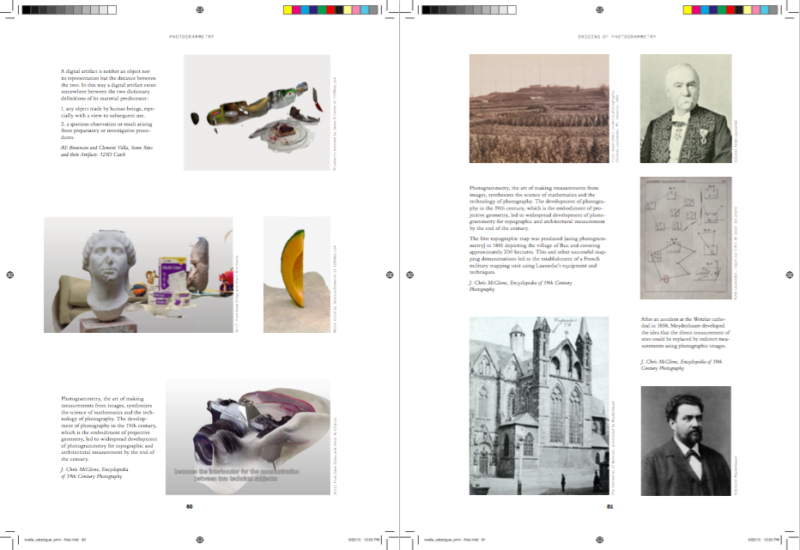Screen dimensions: 800x550
Task: Select the melon slice 3D scan image
Action: pos(297,274)
